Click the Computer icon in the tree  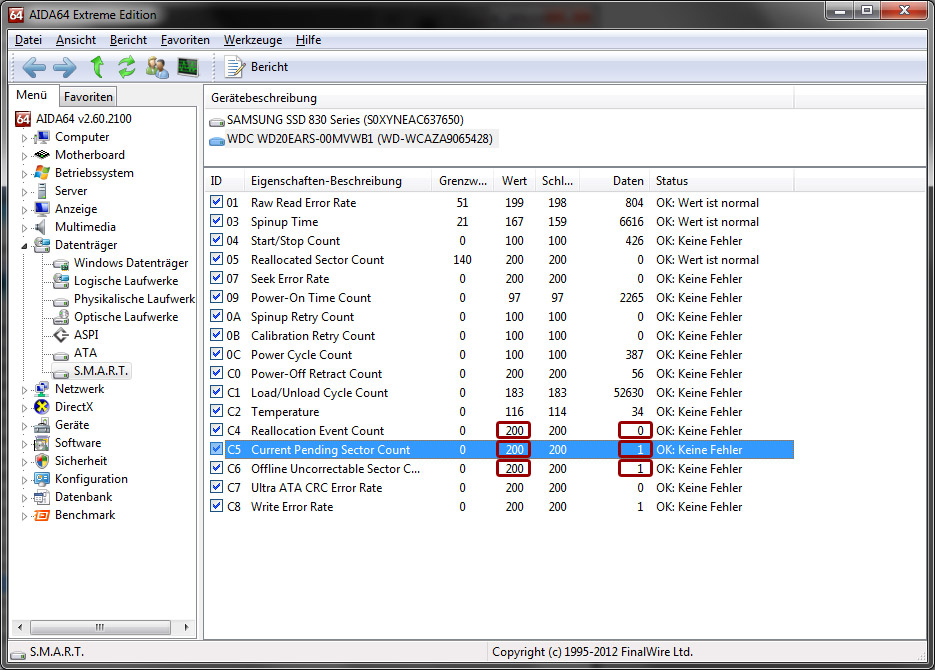42,137
